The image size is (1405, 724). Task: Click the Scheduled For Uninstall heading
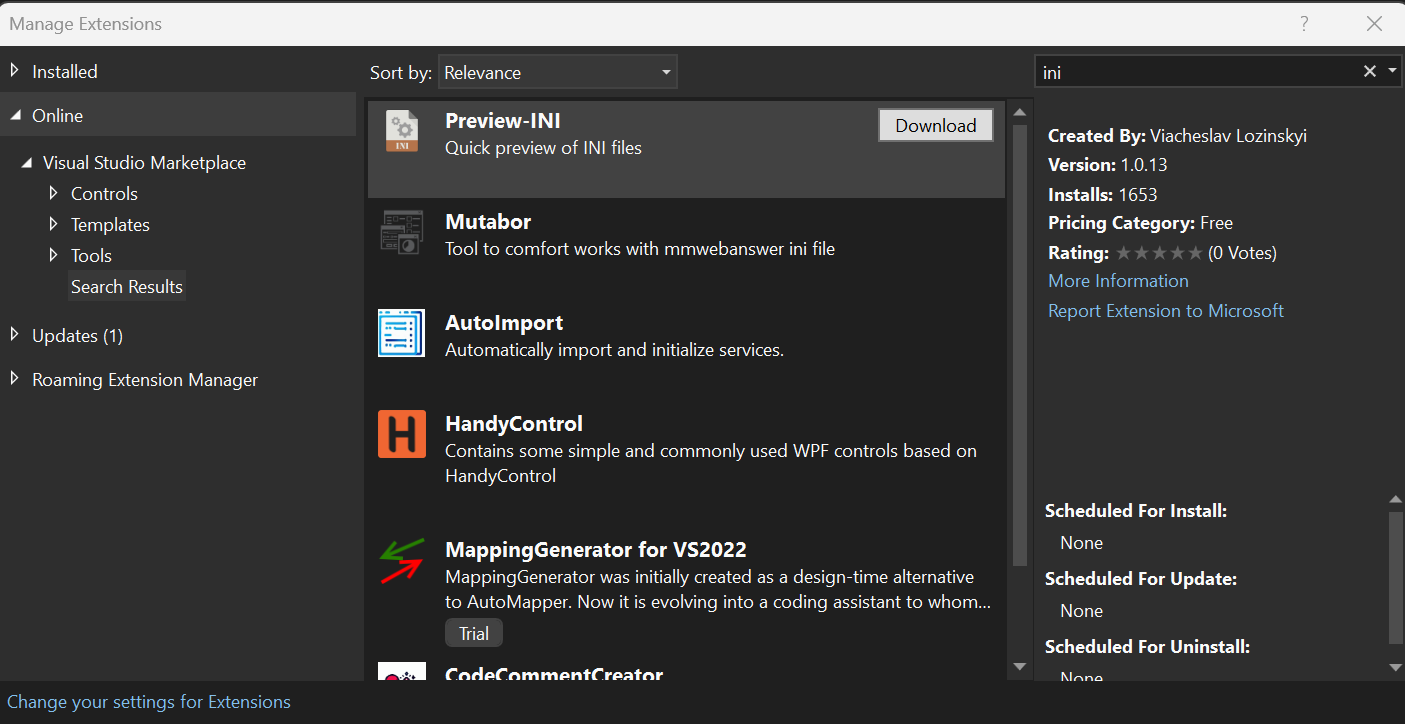coord(1148,647)
